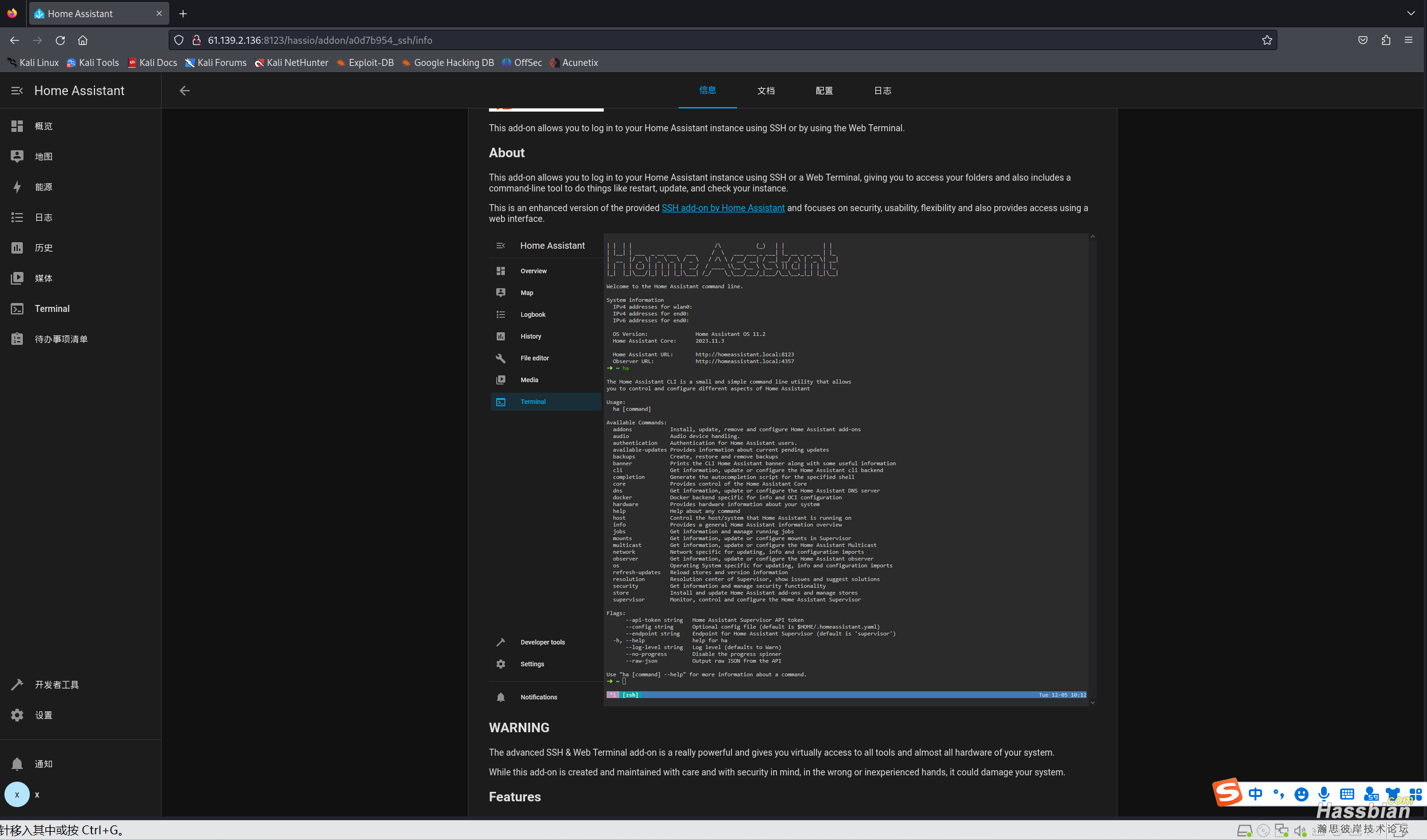Viewport: 1427px width, 840px height.
Task: Open 通知 notifications panel
Action: pyautogui.click(x=81, y=764)
